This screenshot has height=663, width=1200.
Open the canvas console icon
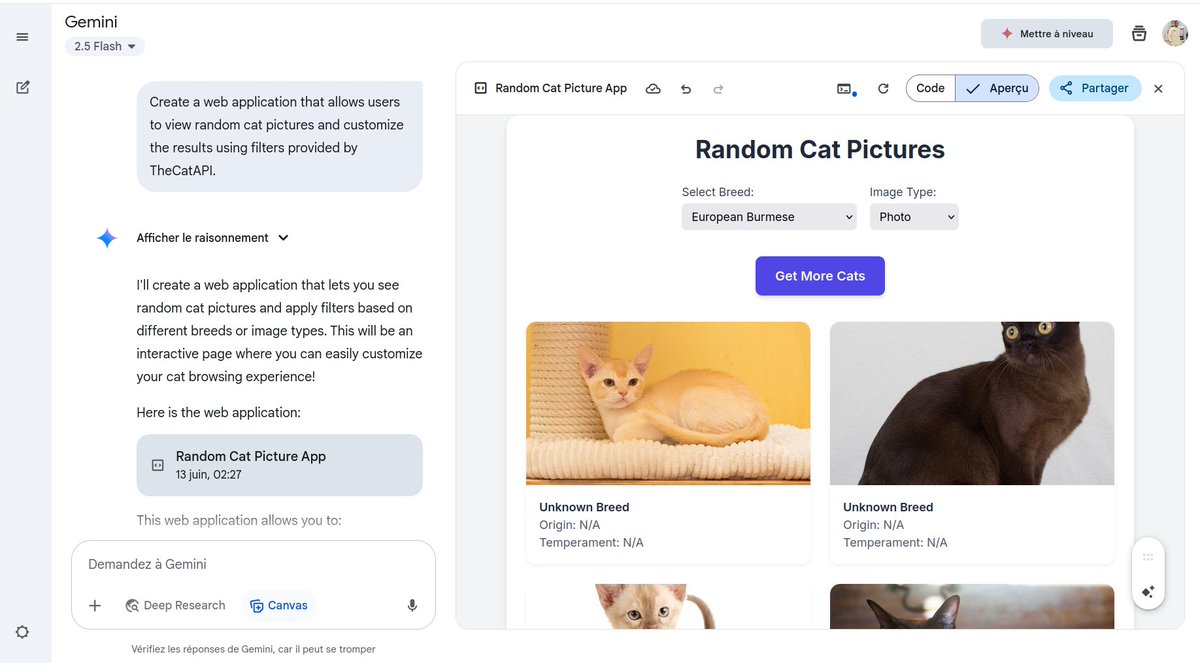point(846,89)
